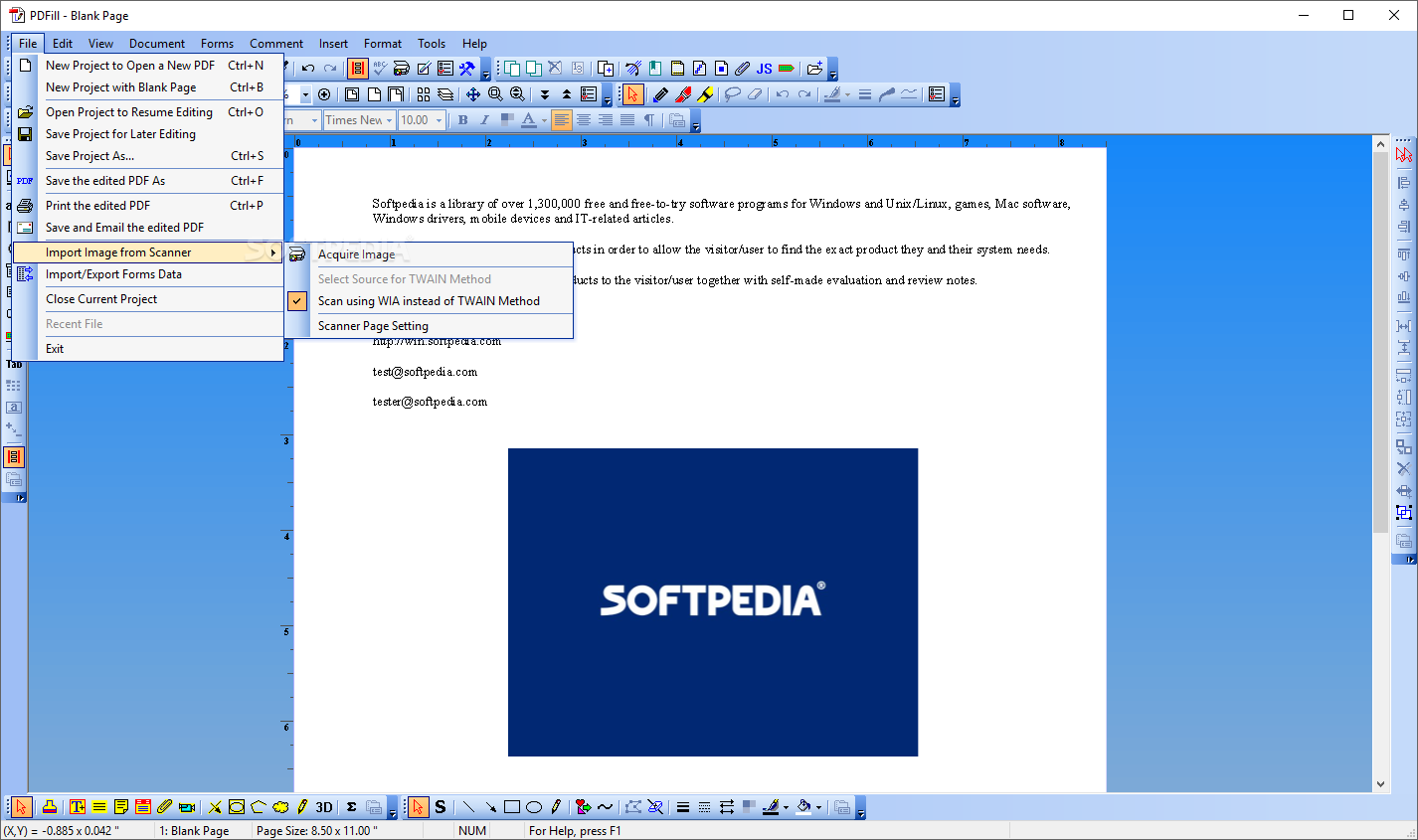Select the arrow line tool

[490, 807]
